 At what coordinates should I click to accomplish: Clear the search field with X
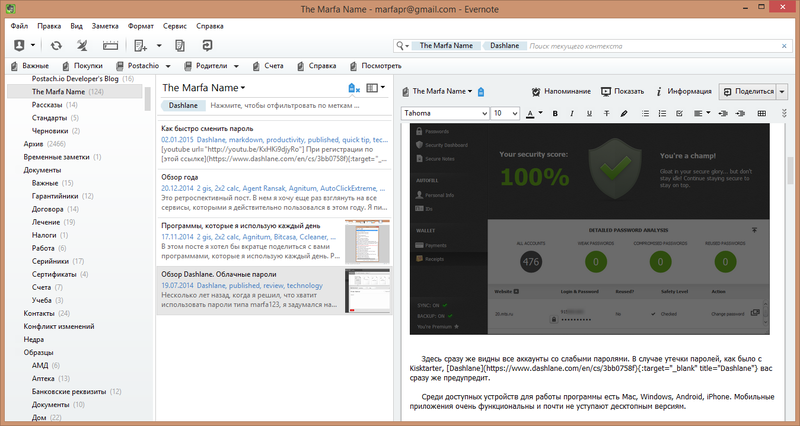click(784, 46)
